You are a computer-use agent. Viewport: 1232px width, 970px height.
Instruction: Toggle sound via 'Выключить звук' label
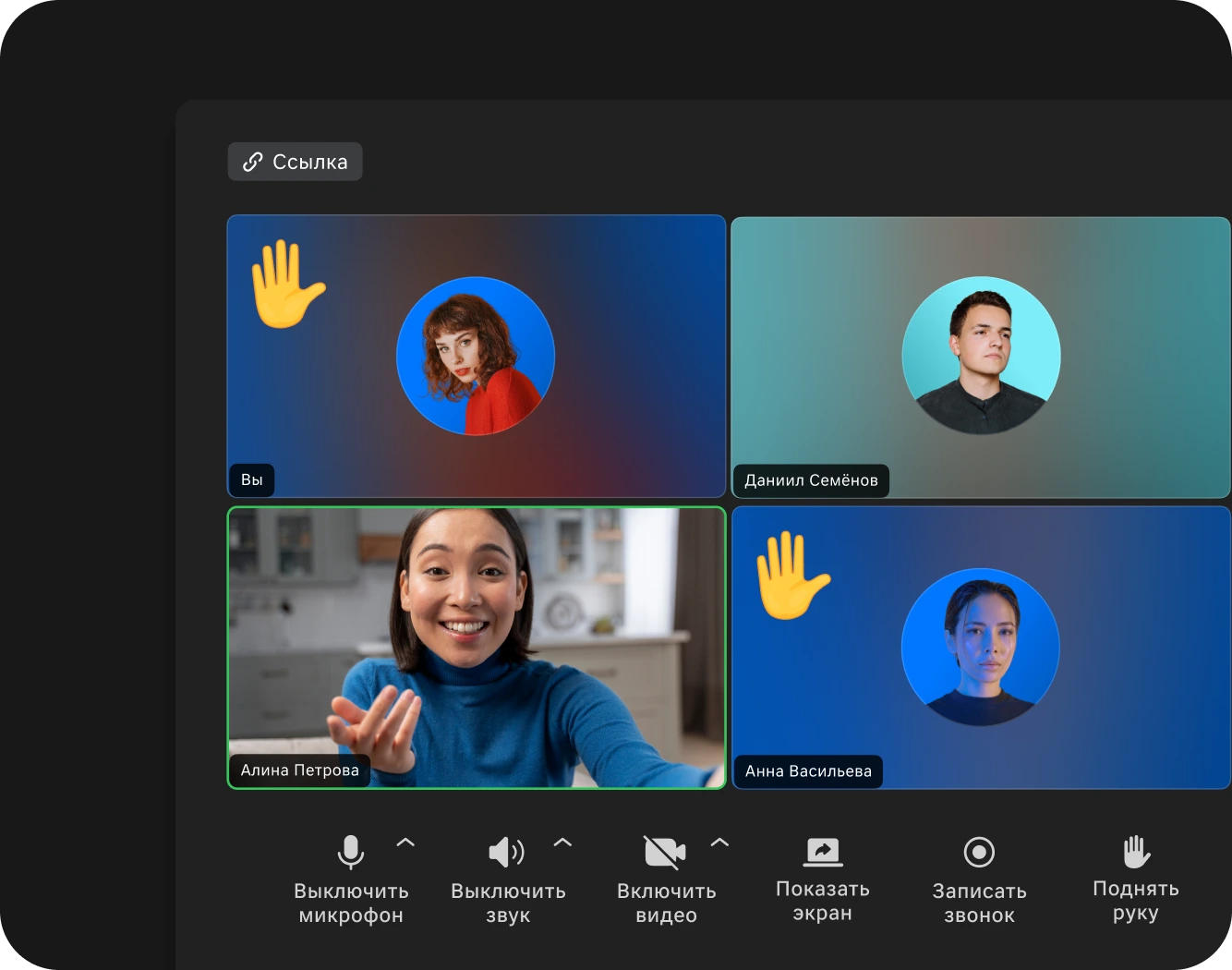pos(508,903)
